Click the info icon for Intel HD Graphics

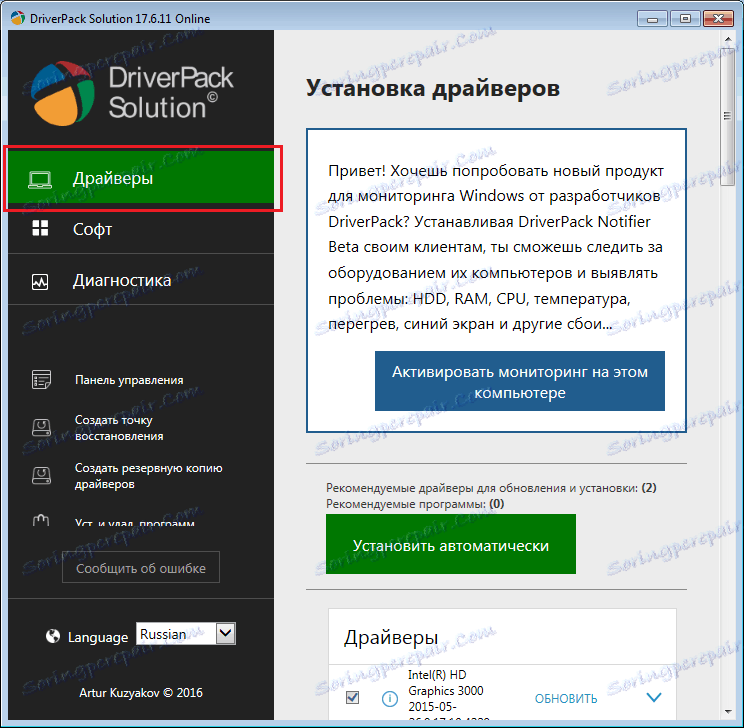(390, 699)
